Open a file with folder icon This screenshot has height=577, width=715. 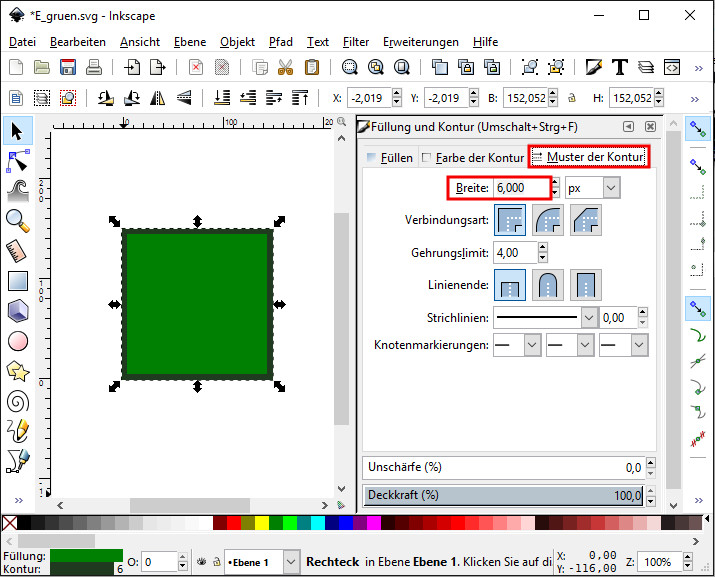click(41, 68)
